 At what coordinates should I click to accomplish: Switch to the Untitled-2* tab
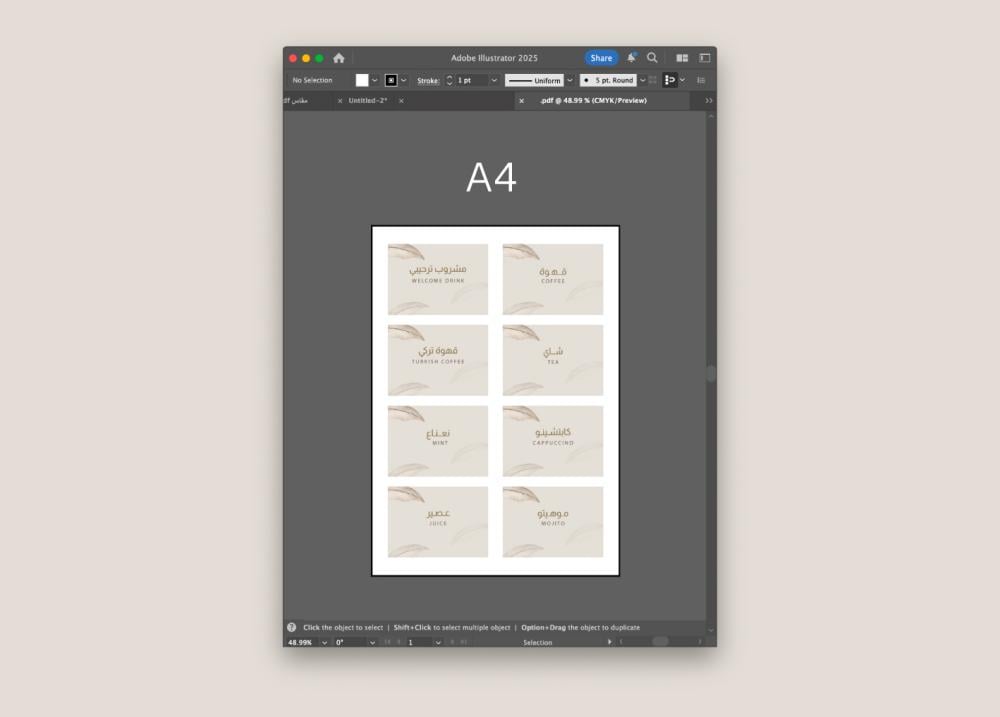[368, 101]
